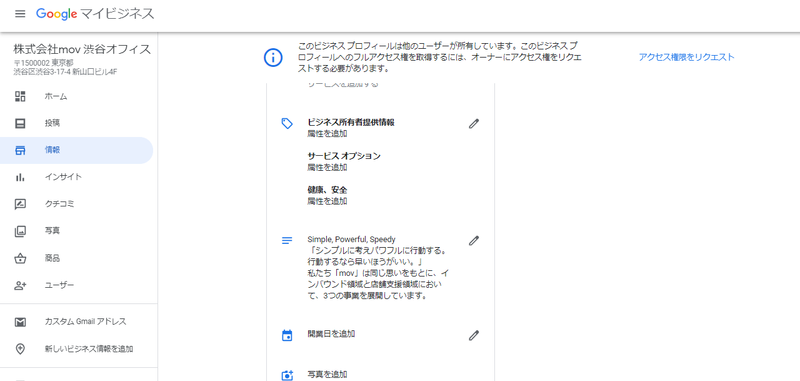Click 写真を追加
This screenshot has height=381, width=800.
point(328,374)
